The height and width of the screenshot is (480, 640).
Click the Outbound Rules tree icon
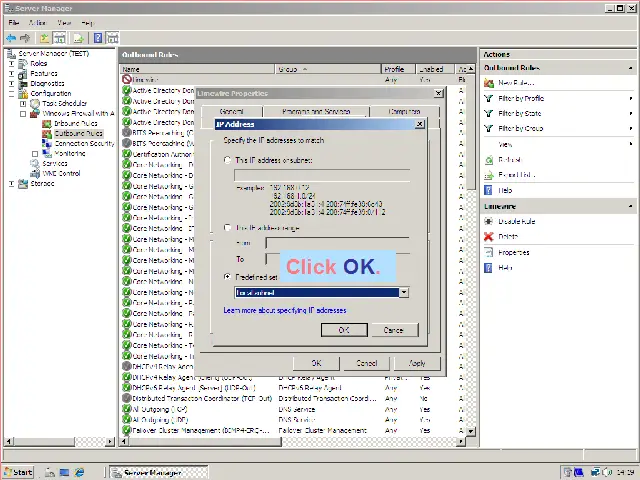[x=47, y=133]
